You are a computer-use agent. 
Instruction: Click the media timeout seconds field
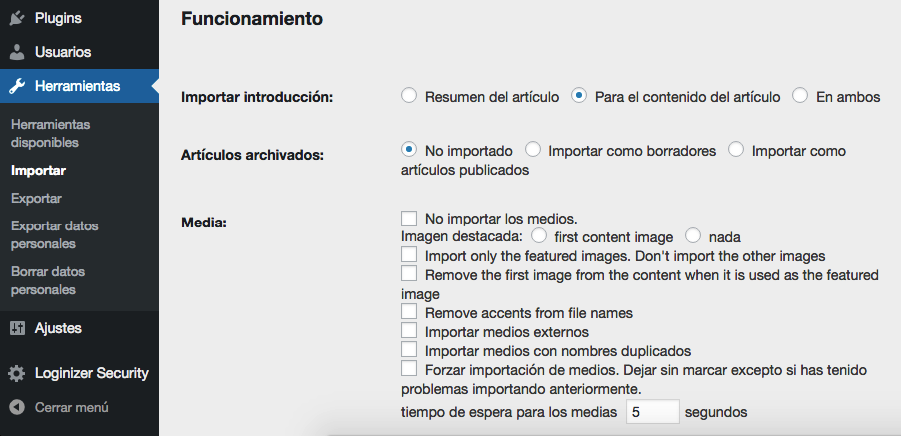652,411
